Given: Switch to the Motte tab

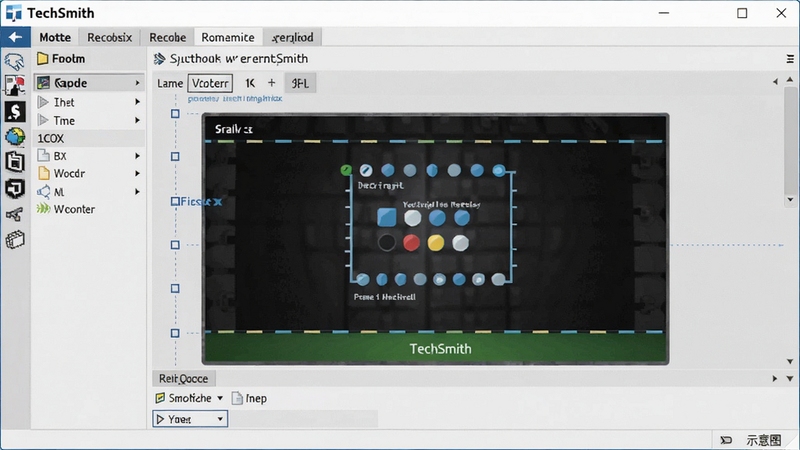Looking at the screenshot, I should click(x=55, y=37).
